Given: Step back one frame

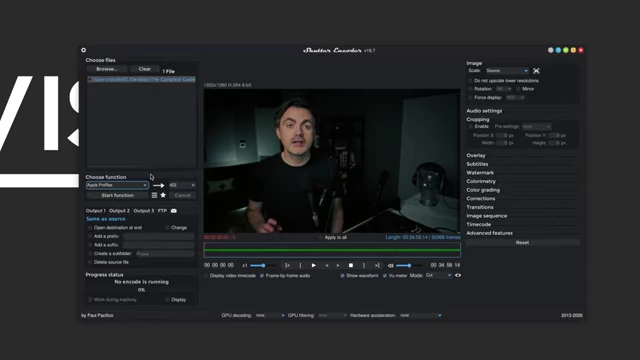Looking at the screenshot, I should point(327,265).
